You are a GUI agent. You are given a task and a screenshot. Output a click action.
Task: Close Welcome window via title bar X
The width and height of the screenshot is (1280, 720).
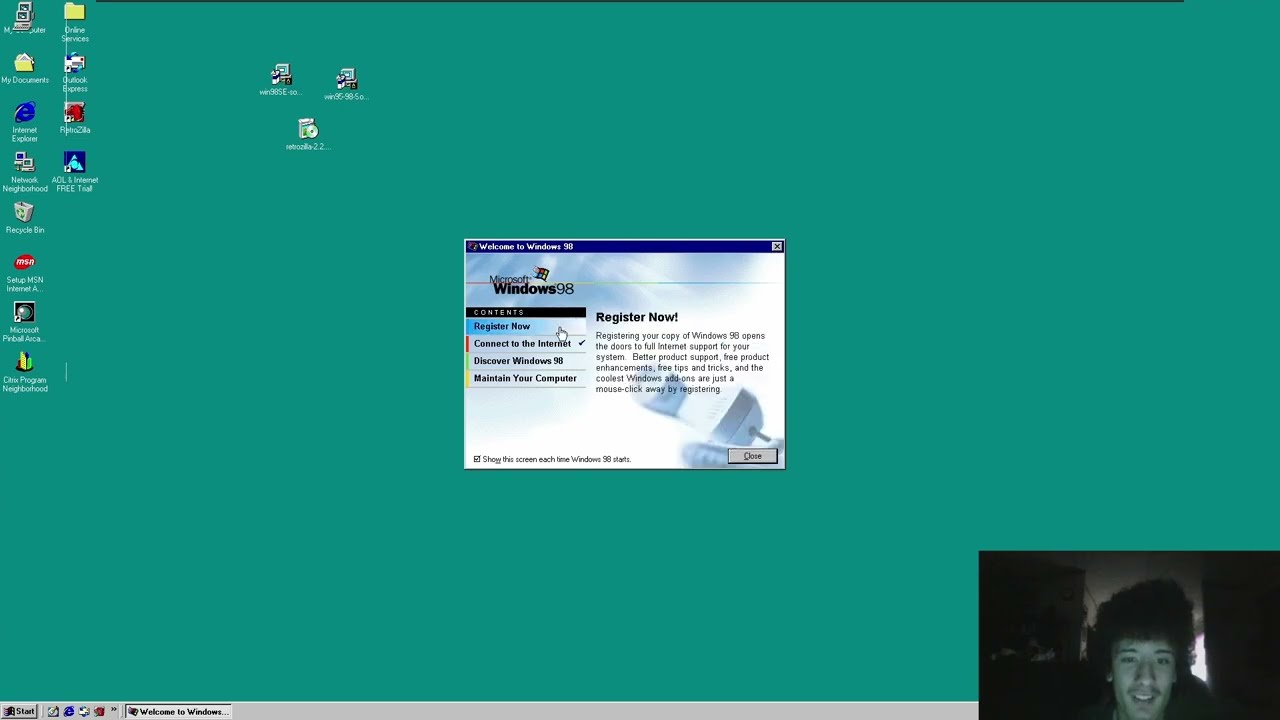[x=776, y=246]
